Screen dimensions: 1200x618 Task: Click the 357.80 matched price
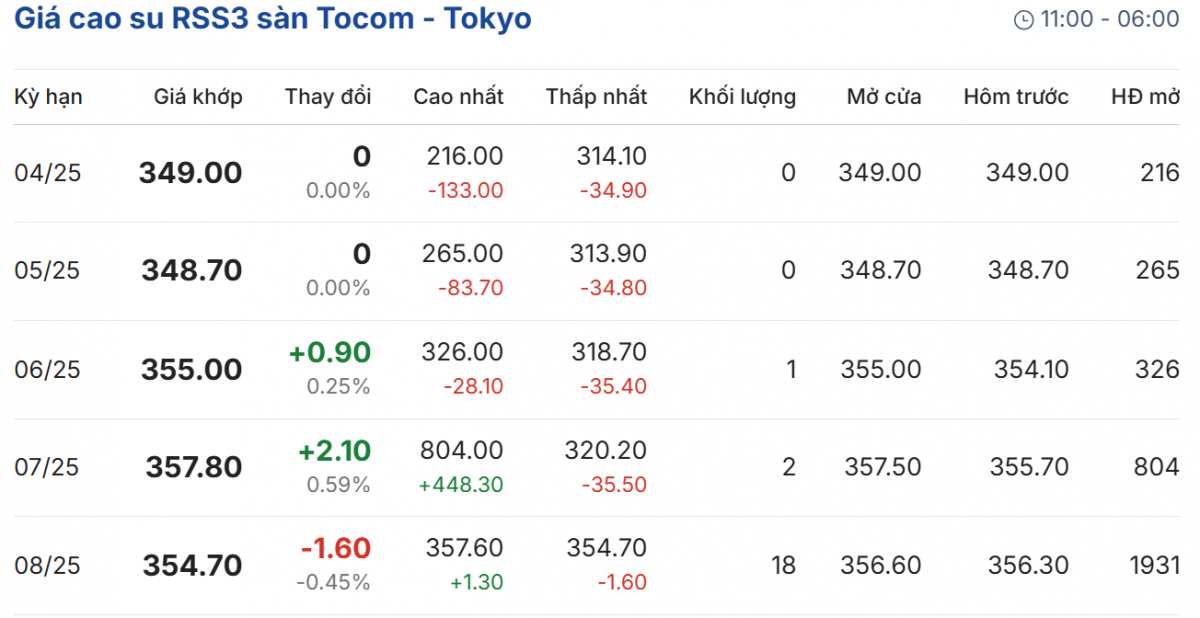point(194,467)
